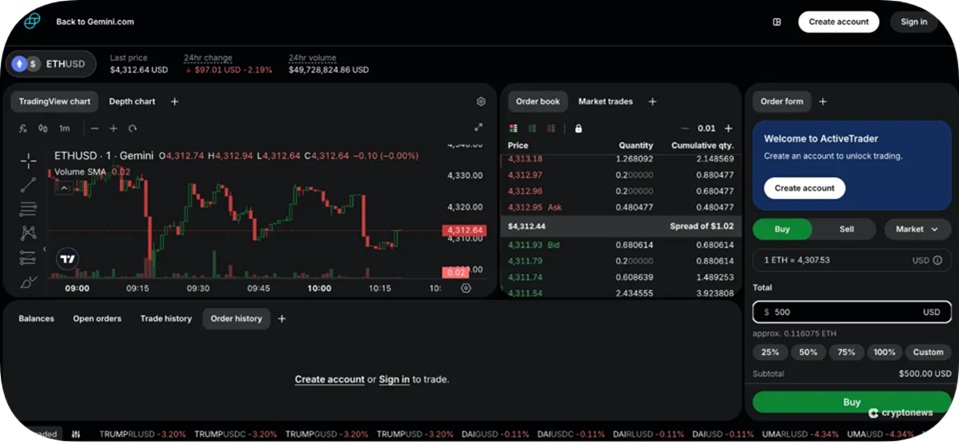The image size is (959, 442).
Task: Open the ETHUSD pair selector
Action: [x=51, y=64]
